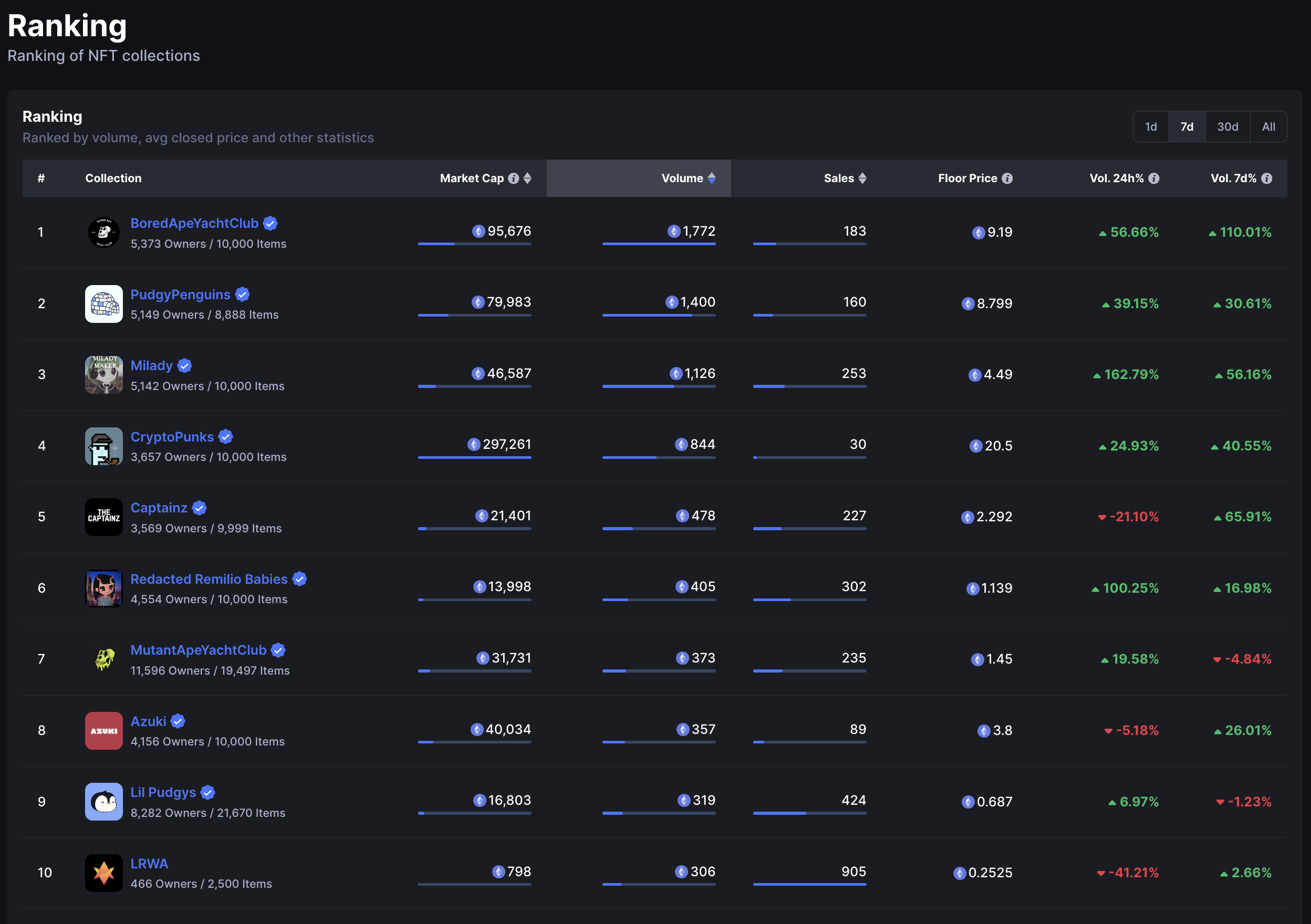Open Milady Maker avatar image

(x=104, y=375)
